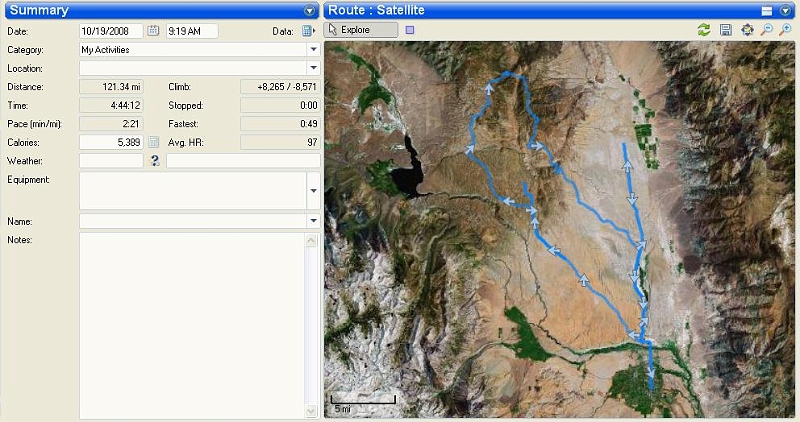Viewport: 800px width, 422px height.
Task: Click inside the Notes text area
Action: pos(192,326)
